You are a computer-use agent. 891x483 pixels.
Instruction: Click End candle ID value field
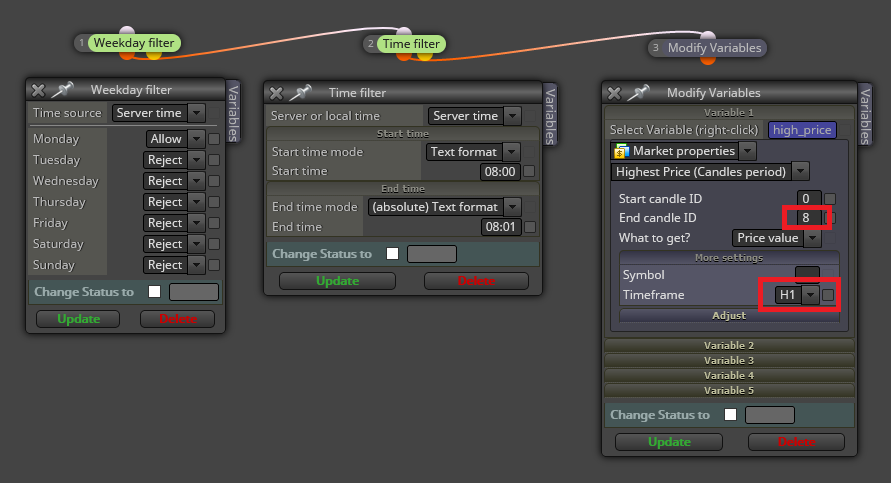(x=809, y=218)
